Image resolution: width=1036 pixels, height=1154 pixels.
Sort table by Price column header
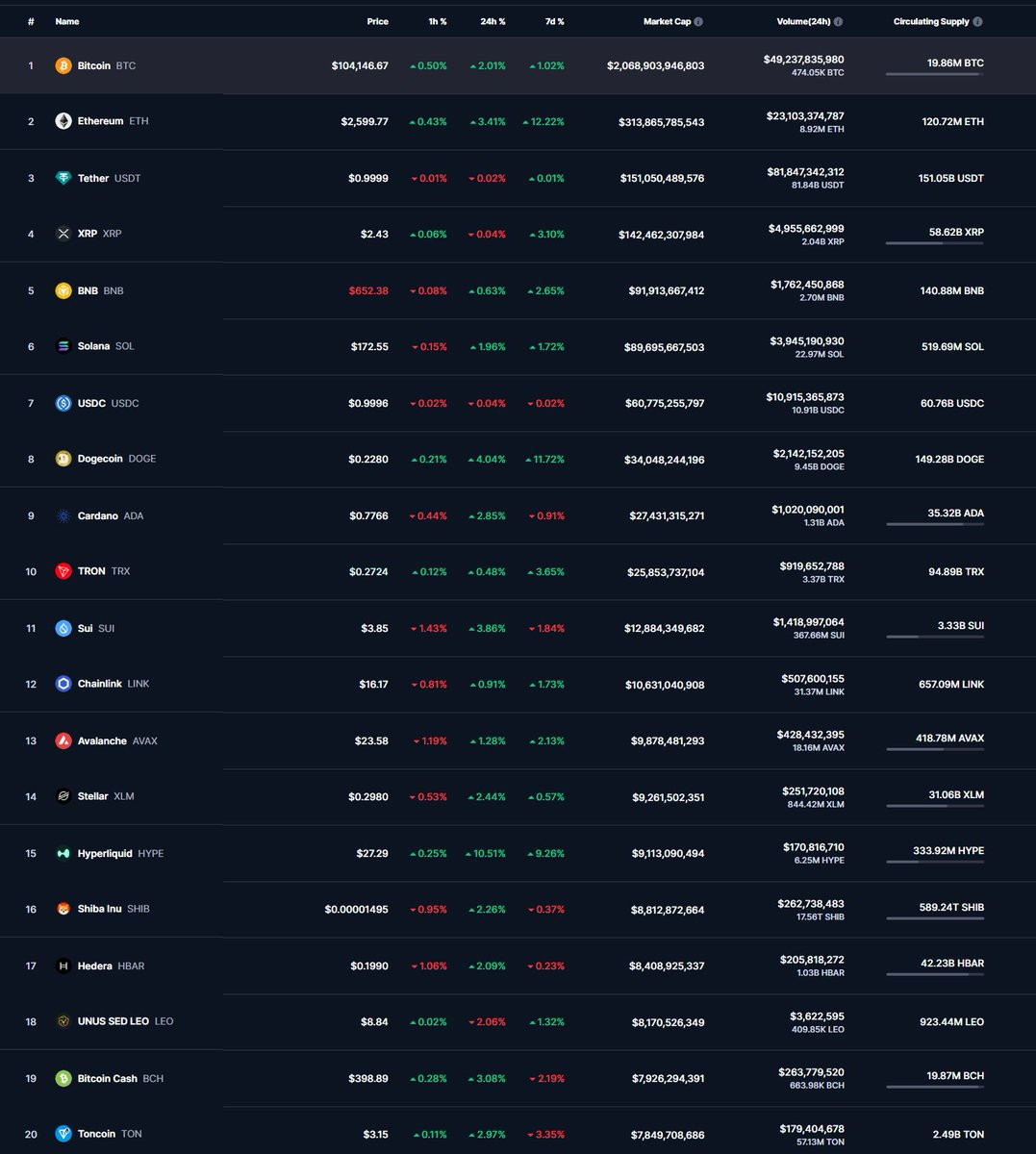377,21
